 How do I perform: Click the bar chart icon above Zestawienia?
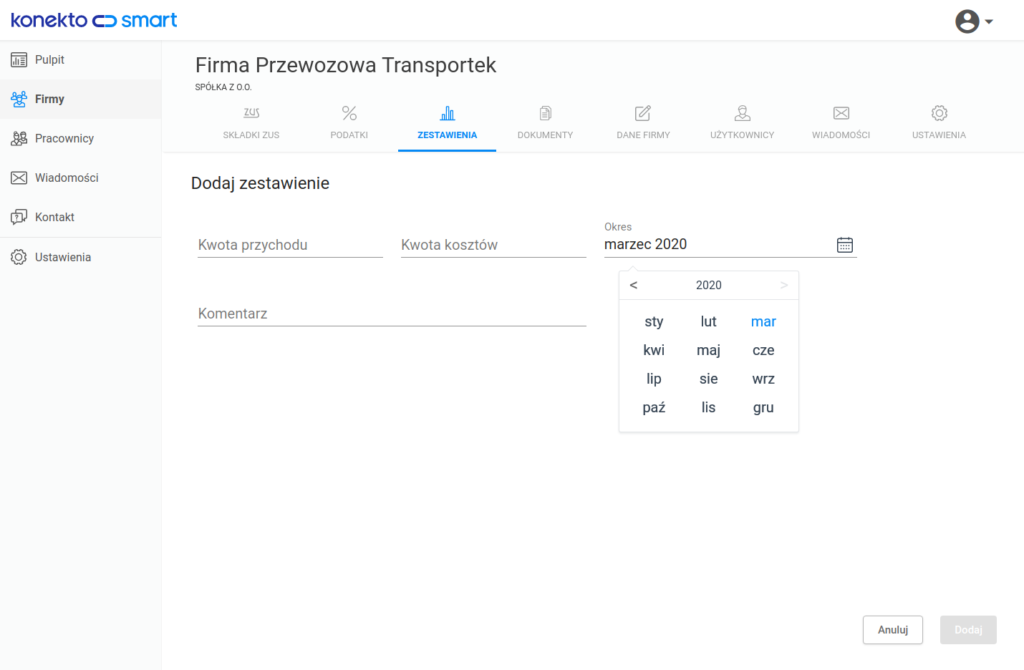[447, 113]
